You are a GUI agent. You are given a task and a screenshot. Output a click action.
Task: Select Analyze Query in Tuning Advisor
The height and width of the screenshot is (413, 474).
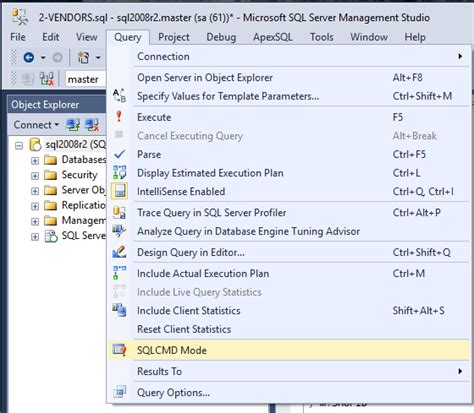tap(289, 231)
